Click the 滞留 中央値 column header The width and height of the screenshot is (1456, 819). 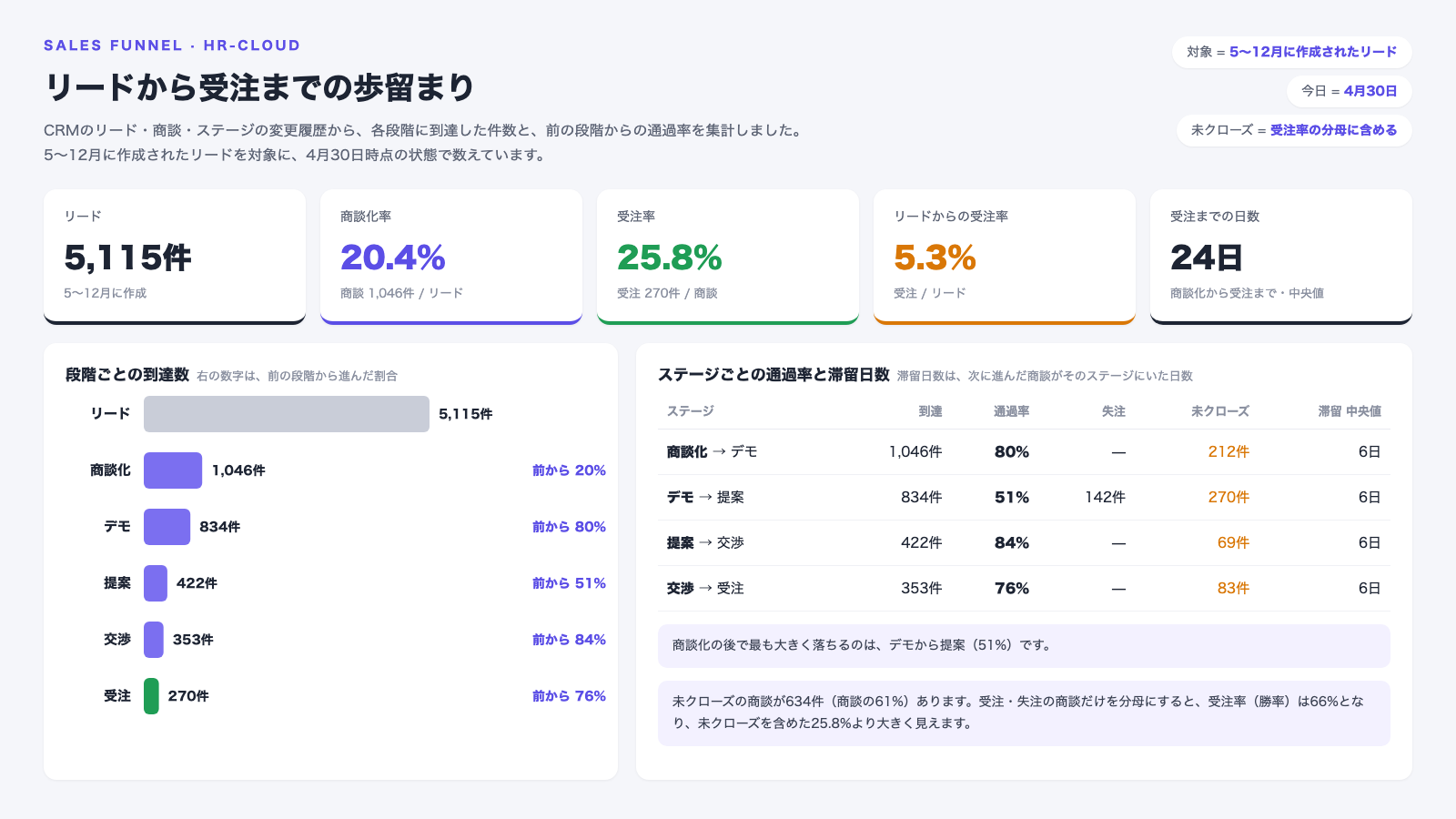(x=1350, y=411)
